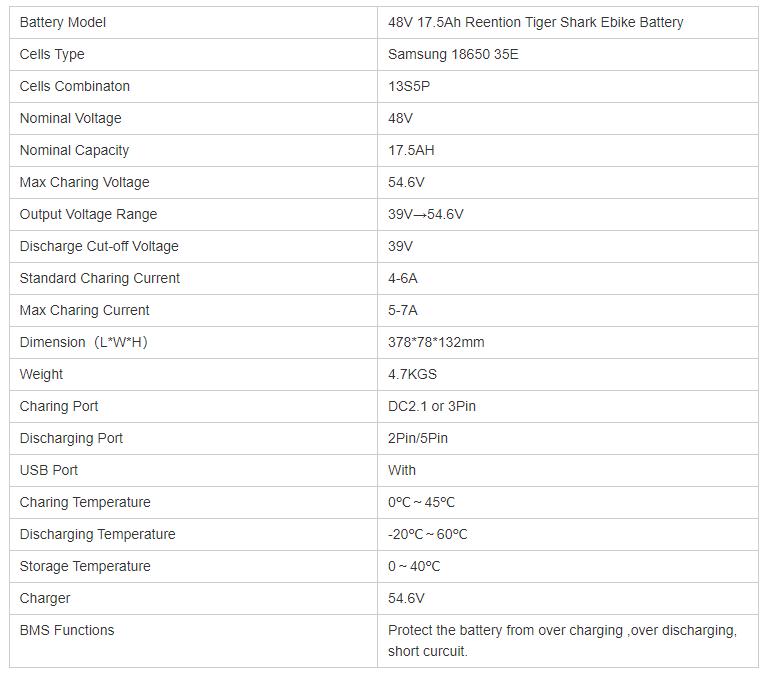Click the -20ºC ~ 60ºC discharging temperature
The width and height of the screenshot is (765, 678).
[x=427, y=534]
